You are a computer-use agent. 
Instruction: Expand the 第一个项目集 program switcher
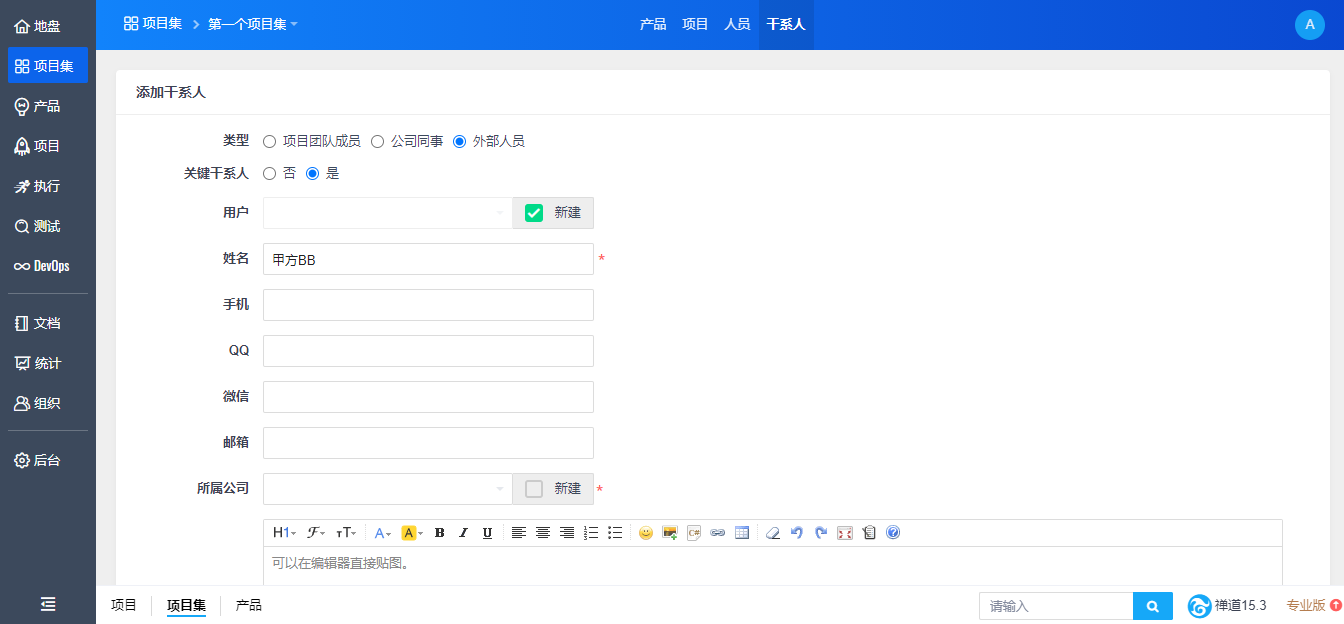click(x=252, y=24)
